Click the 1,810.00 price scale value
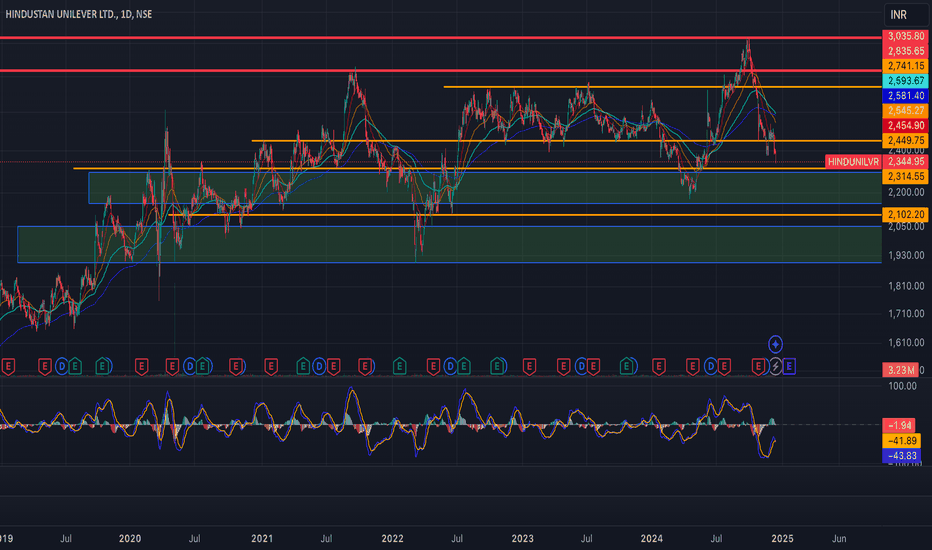 [x=906, y=286]
